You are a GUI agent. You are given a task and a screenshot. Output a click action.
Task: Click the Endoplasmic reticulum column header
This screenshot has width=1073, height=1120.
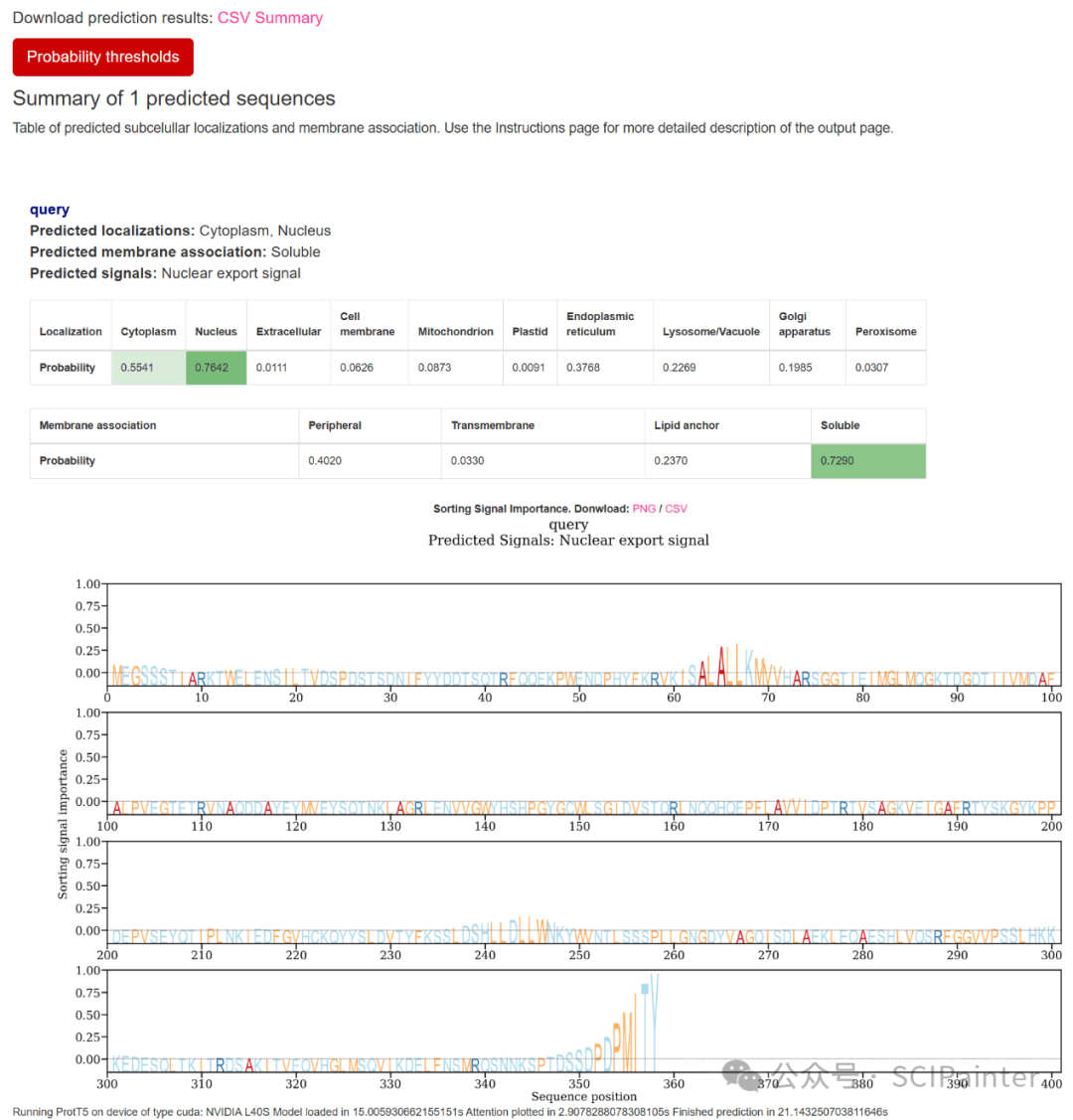click(x=600, y=324)
